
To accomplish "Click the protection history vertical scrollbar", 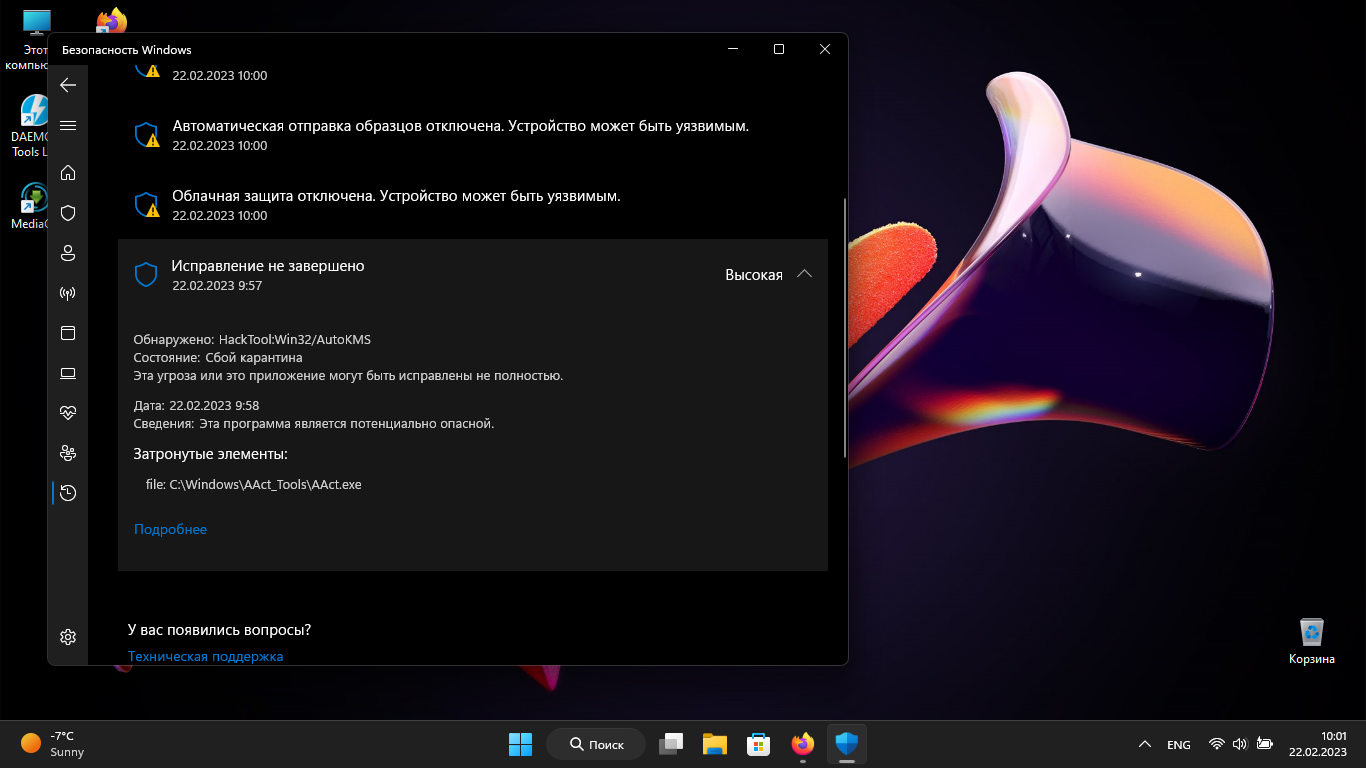I will [x=845, y=328].
